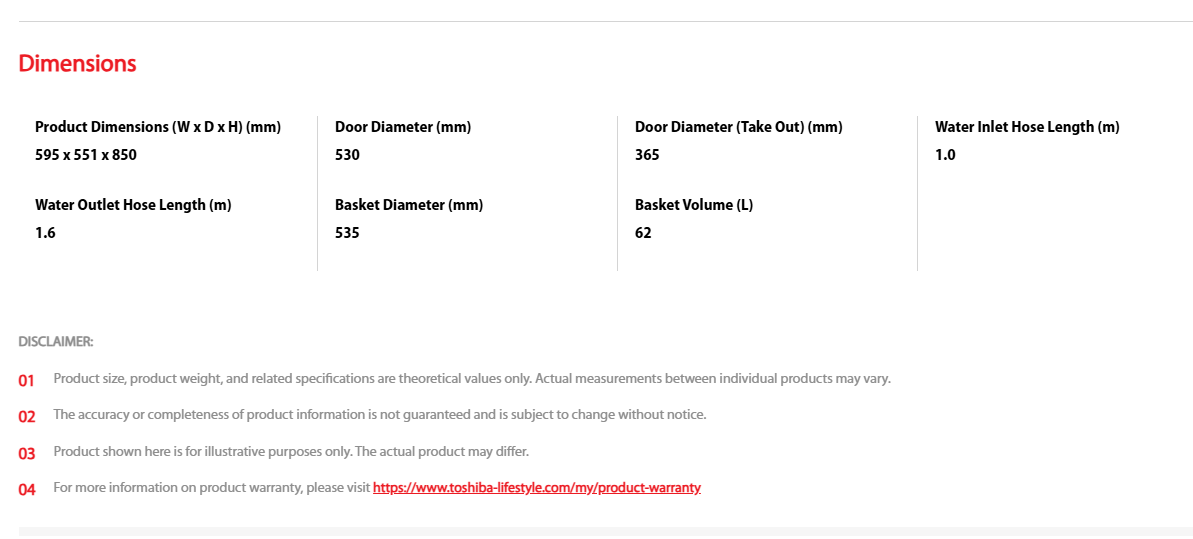Click the 1.6 outlet hose value
The width and height of the screenshot is (1193, 539).
(x=46, y=233)
